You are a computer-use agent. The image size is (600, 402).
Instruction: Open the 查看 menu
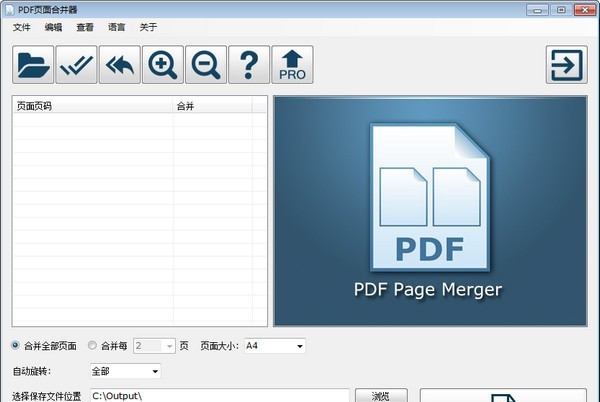(85, 27)
